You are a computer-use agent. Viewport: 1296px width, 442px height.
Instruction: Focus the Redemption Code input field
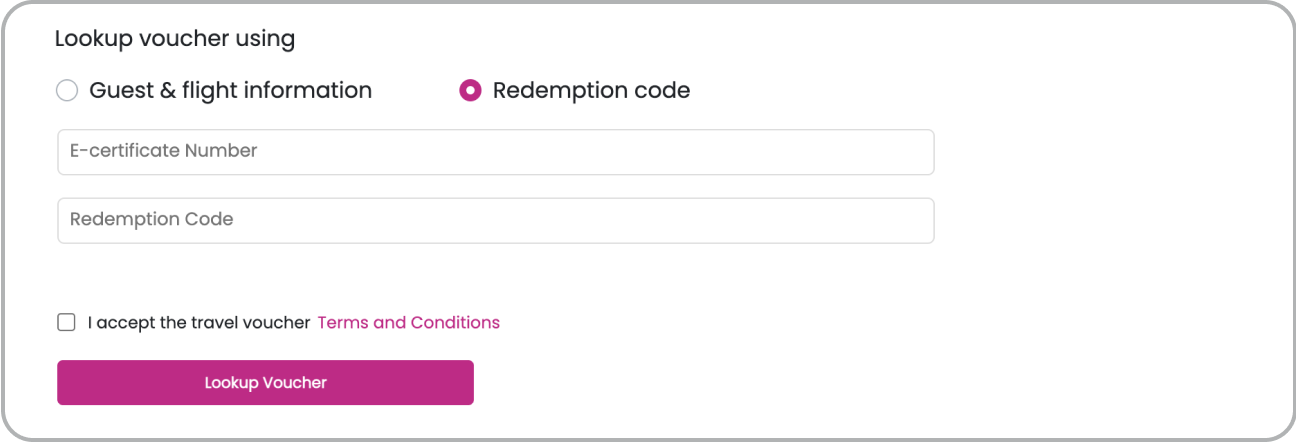tap(495, 220)
